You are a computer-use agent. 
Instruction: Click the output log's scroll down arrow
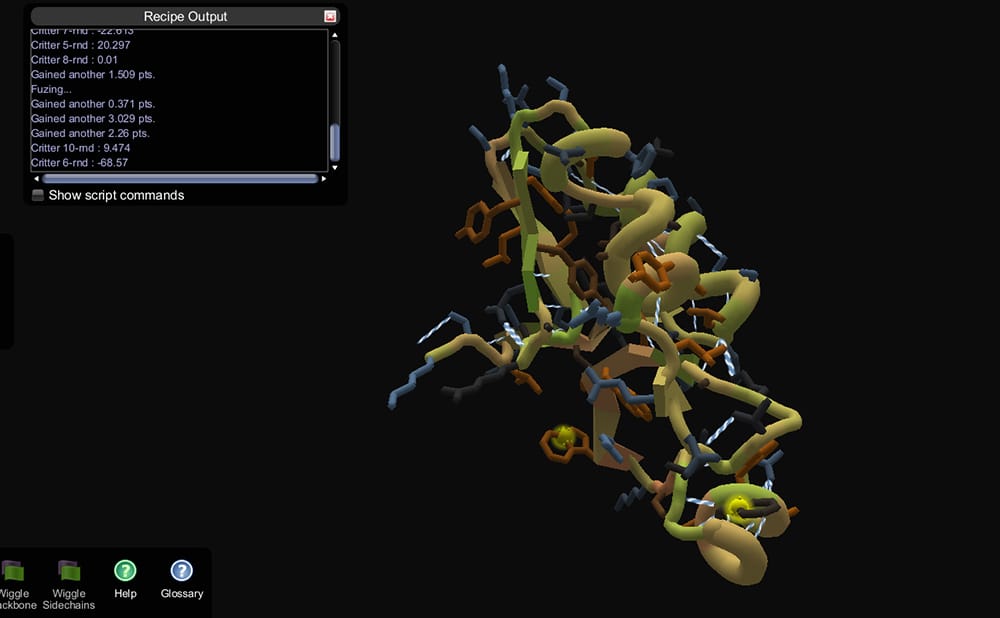click(335, 166)
